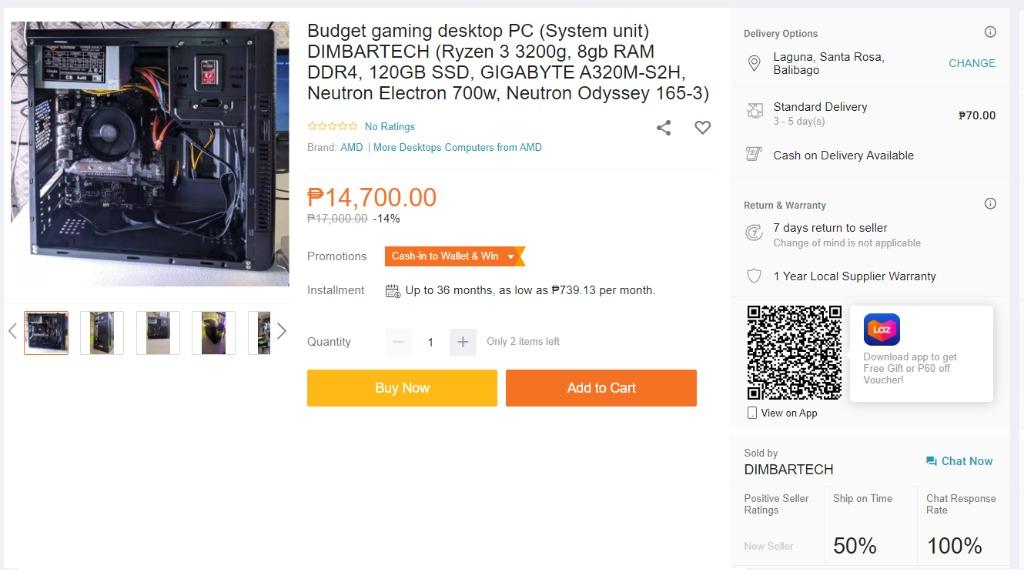The image size is (1024, 574).
Task: Open More Desktops Computers from AMD link
Action: [x=457, y=148]
